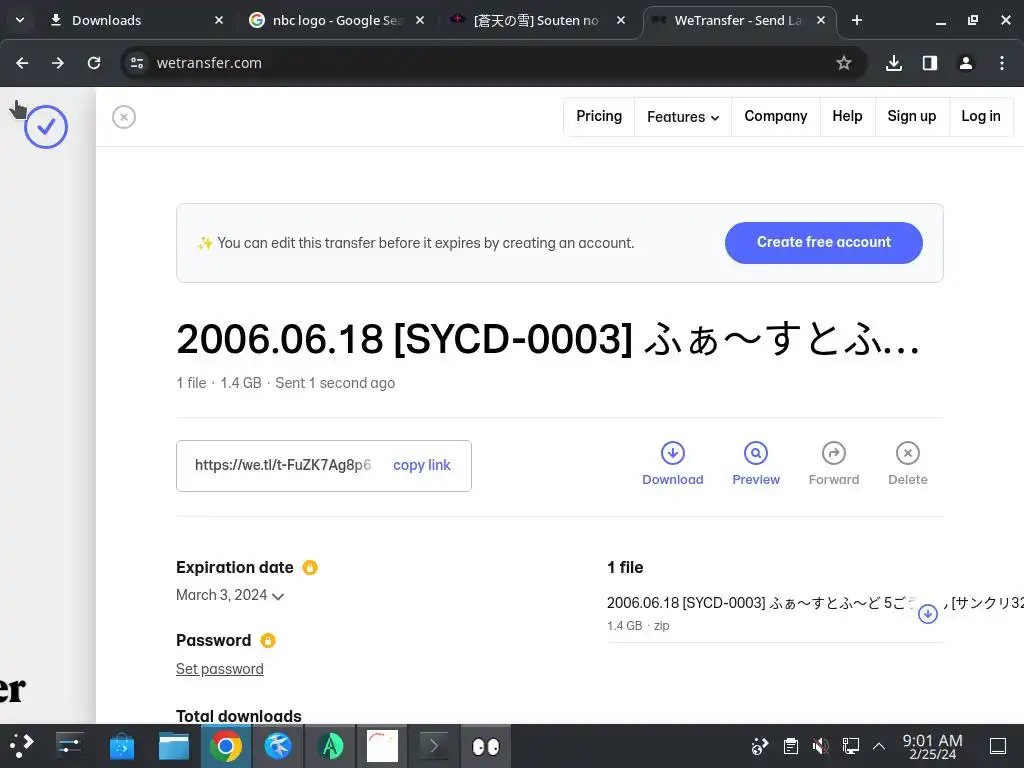The height and width of the screenshot is (768, 1024).
Task: Open Help page
Action: 847,116
